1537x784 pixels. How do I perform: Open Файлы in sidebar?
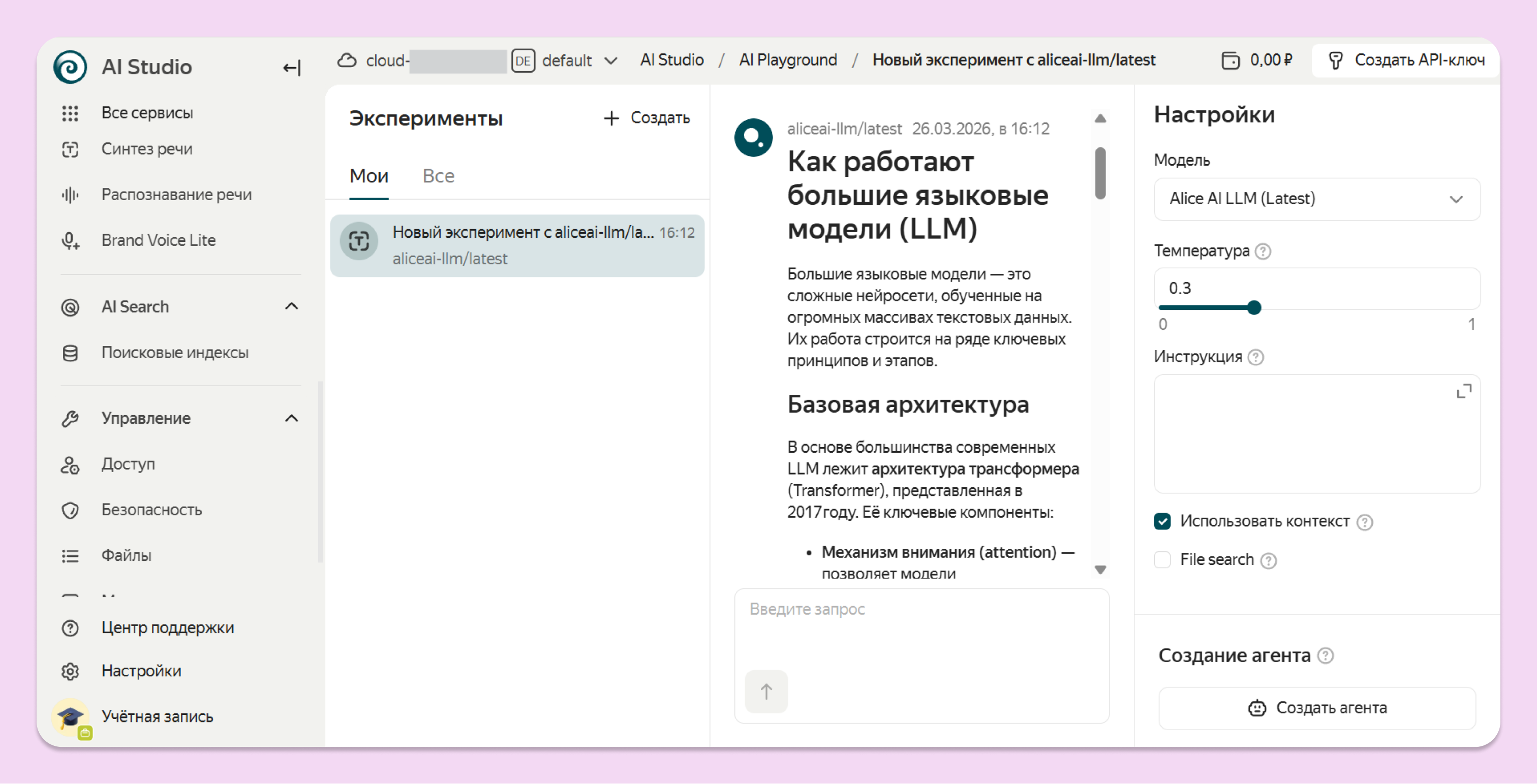[127, 556]
